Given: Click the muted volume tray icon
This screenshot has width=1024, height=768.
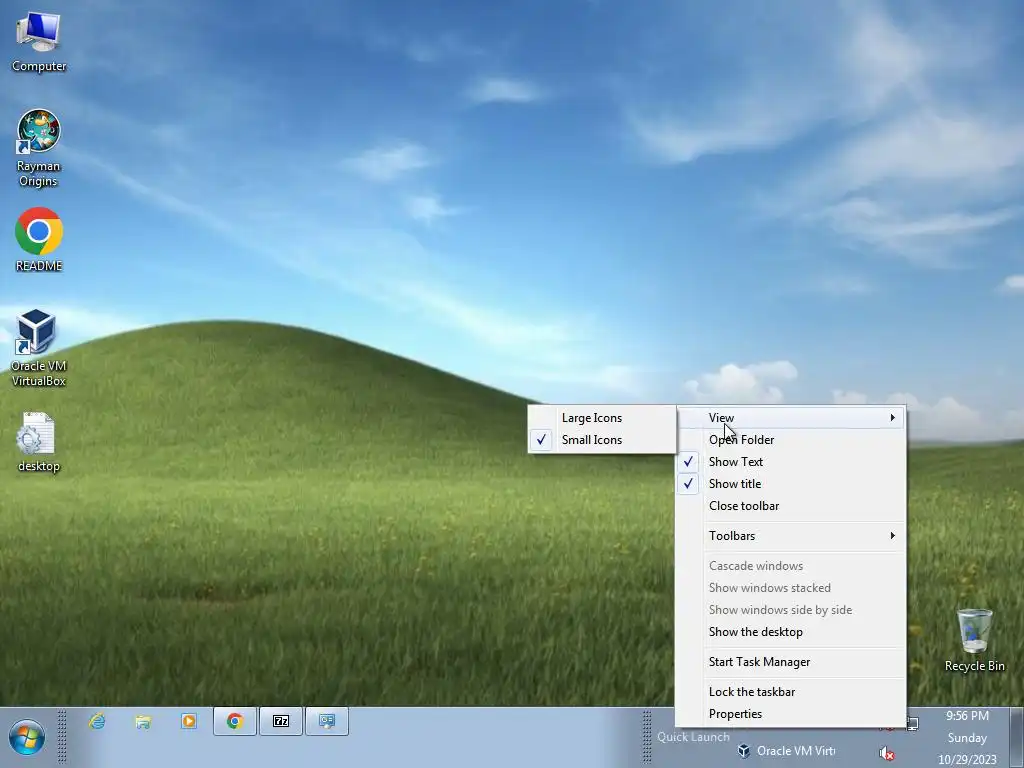Looking at the screenshot, I should point(886,754).
